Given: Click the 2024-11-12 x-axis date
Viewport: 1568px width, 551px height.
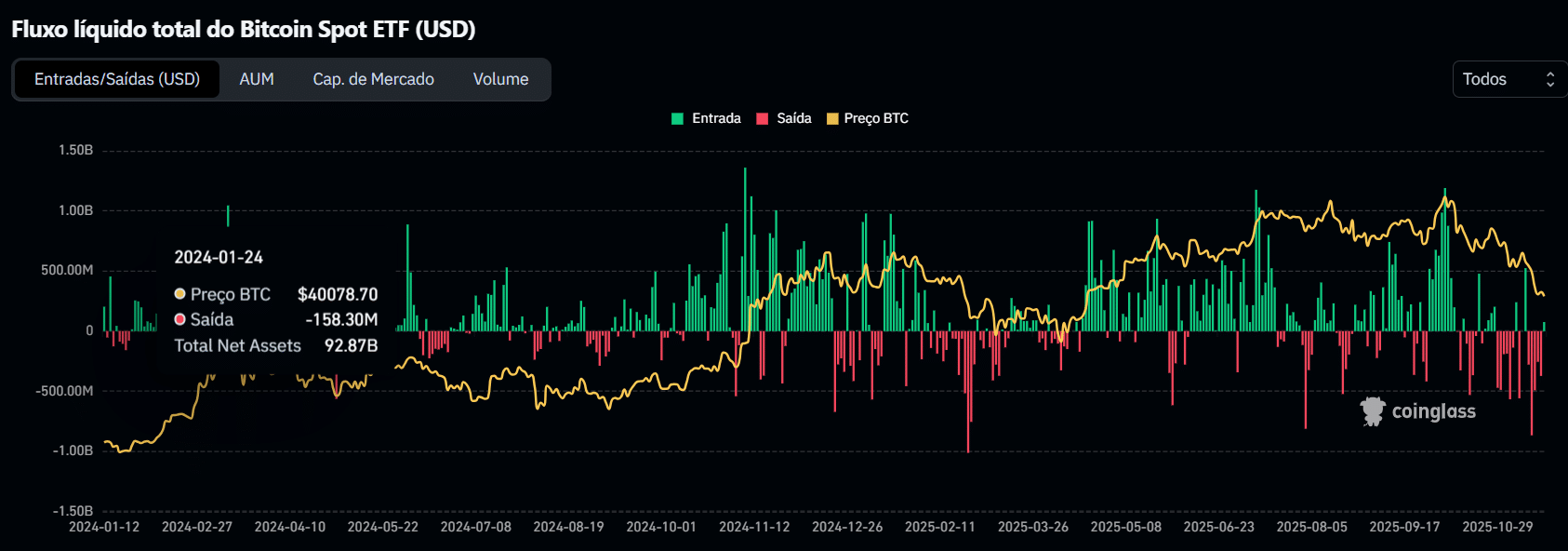Looking at the screenshot, I should [x=754, y=527].
